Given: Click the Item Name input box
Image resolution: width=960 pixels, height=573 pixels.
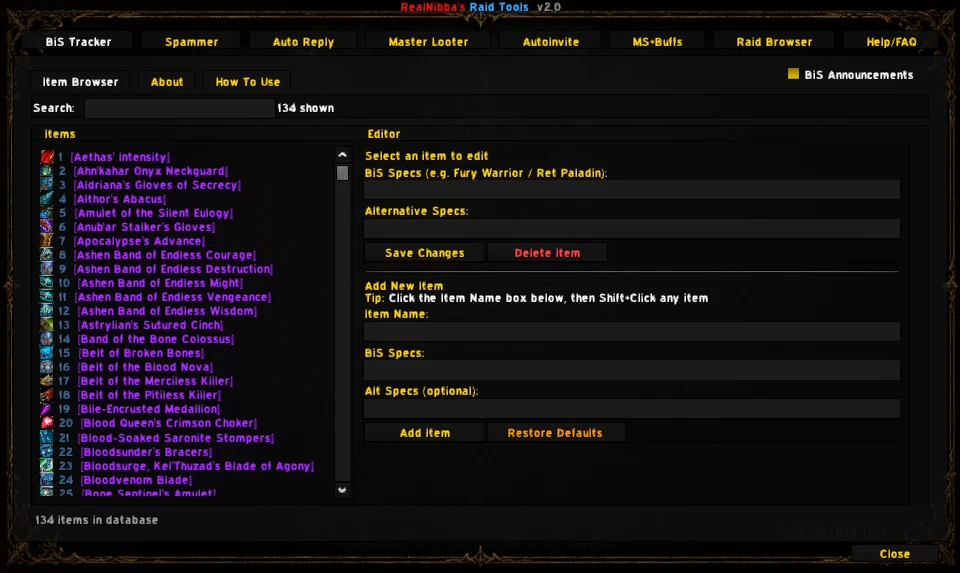Looking at the screenshot, I should tap(632, 331).
